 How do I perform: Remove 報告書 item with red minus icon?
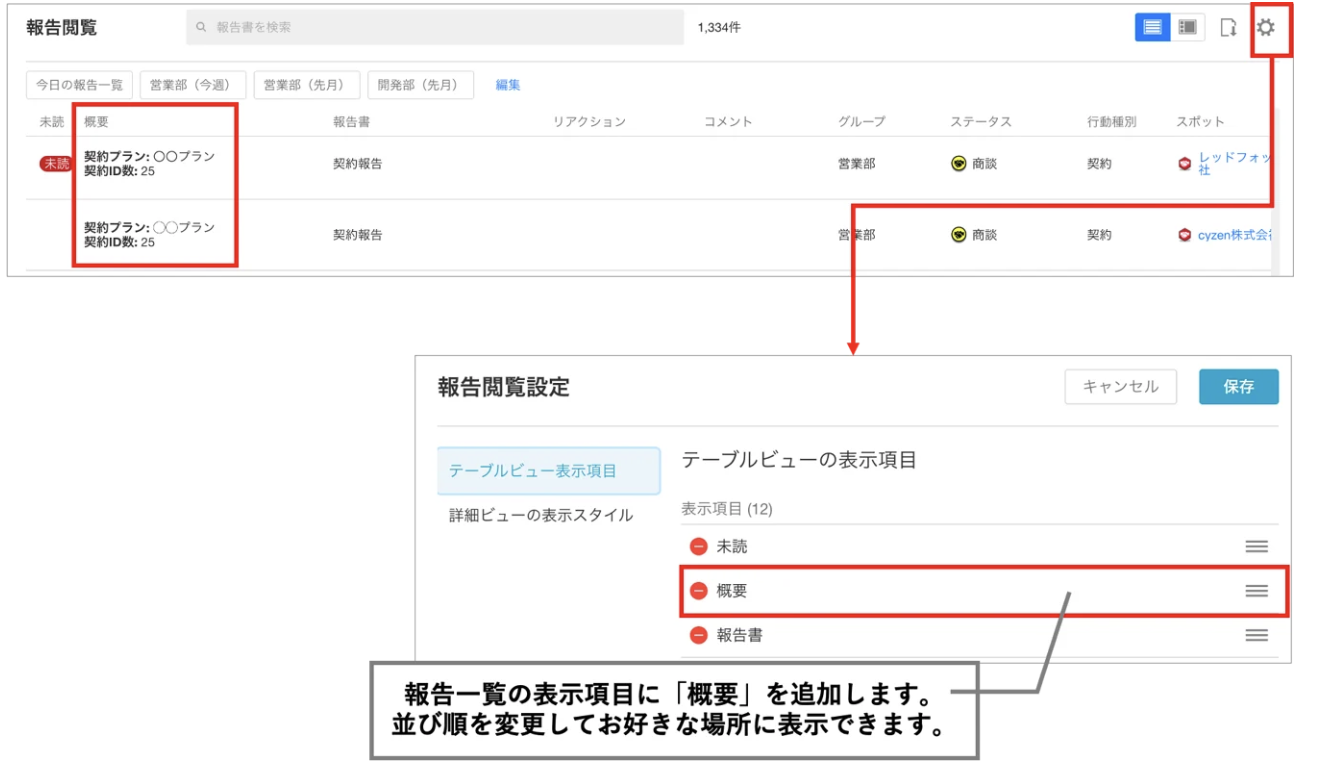click(x=699, y=635)
